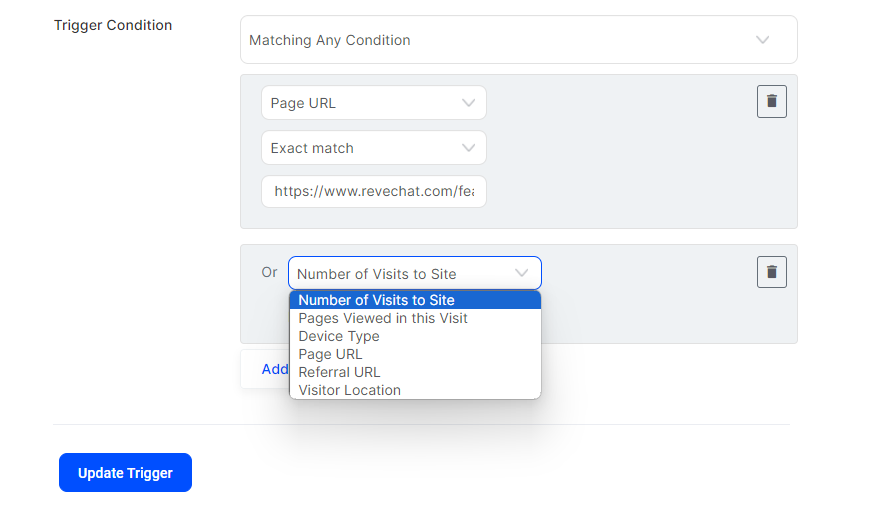Click the blue Add link
This screenshot has width=888, height=528.
point(275,369)
